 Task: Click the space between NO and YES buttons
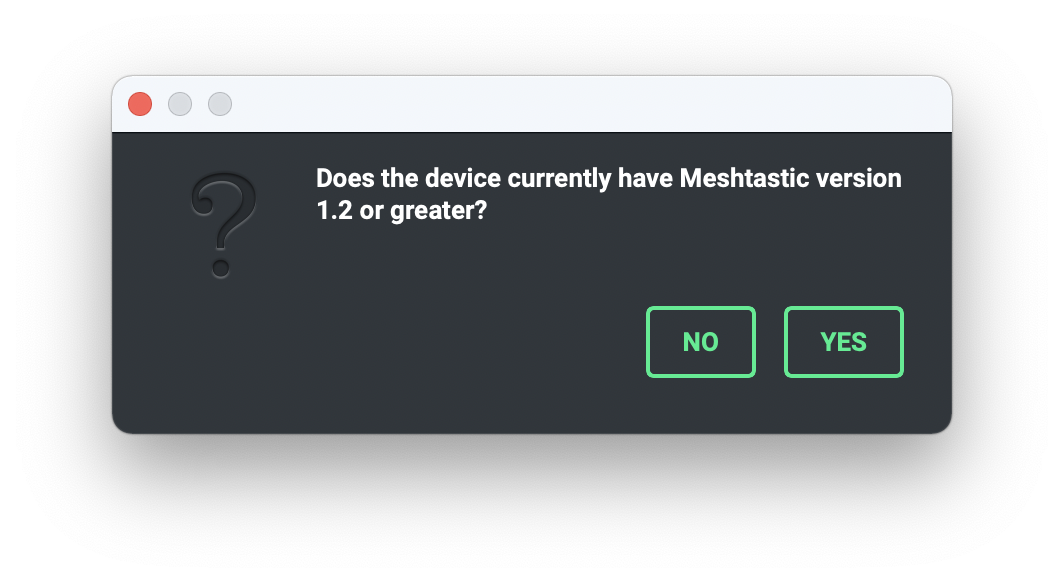click(x=770, y=341)
